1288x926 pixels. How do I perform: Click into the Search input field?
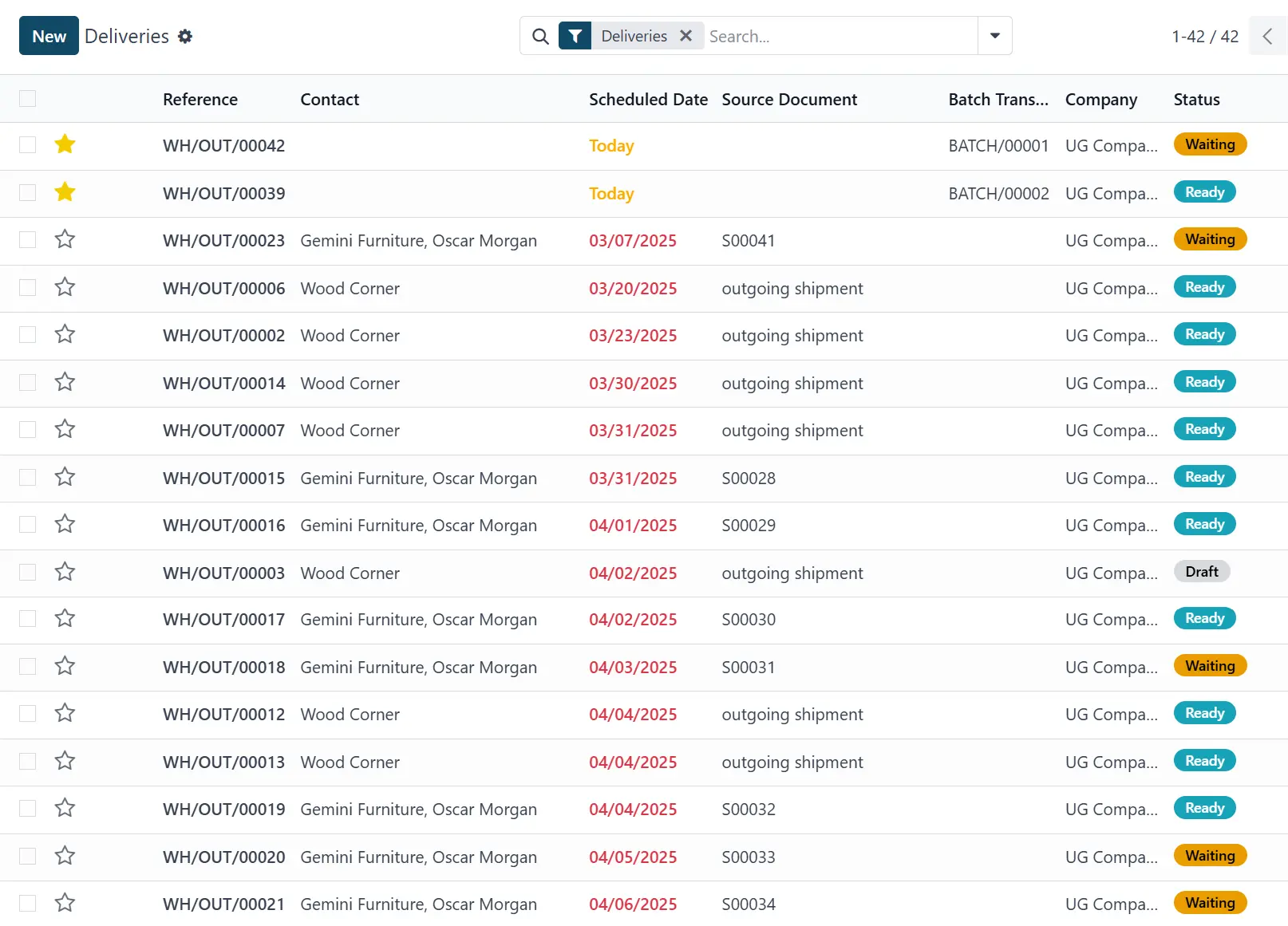838,37
